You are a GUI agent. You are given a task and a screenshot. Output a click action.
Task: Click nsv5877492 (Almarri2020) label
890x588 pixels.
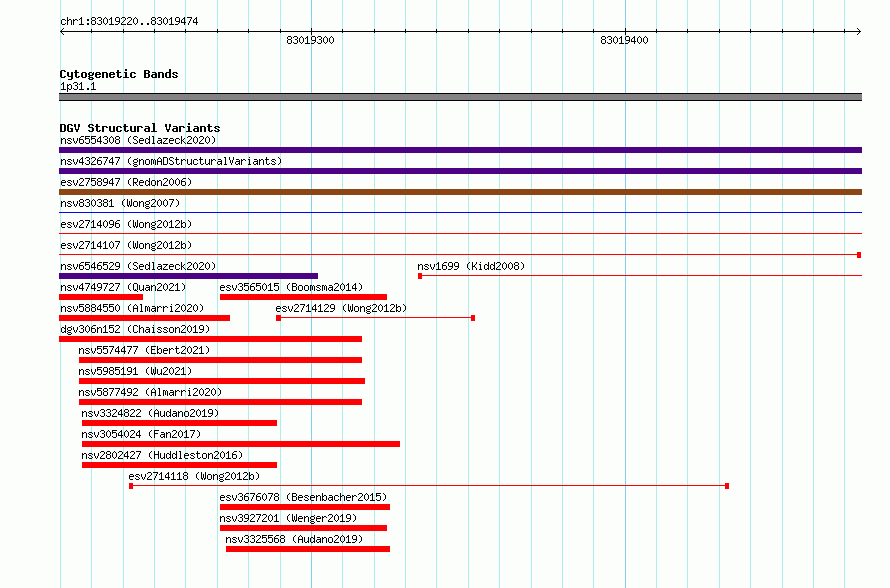(150, 392)
